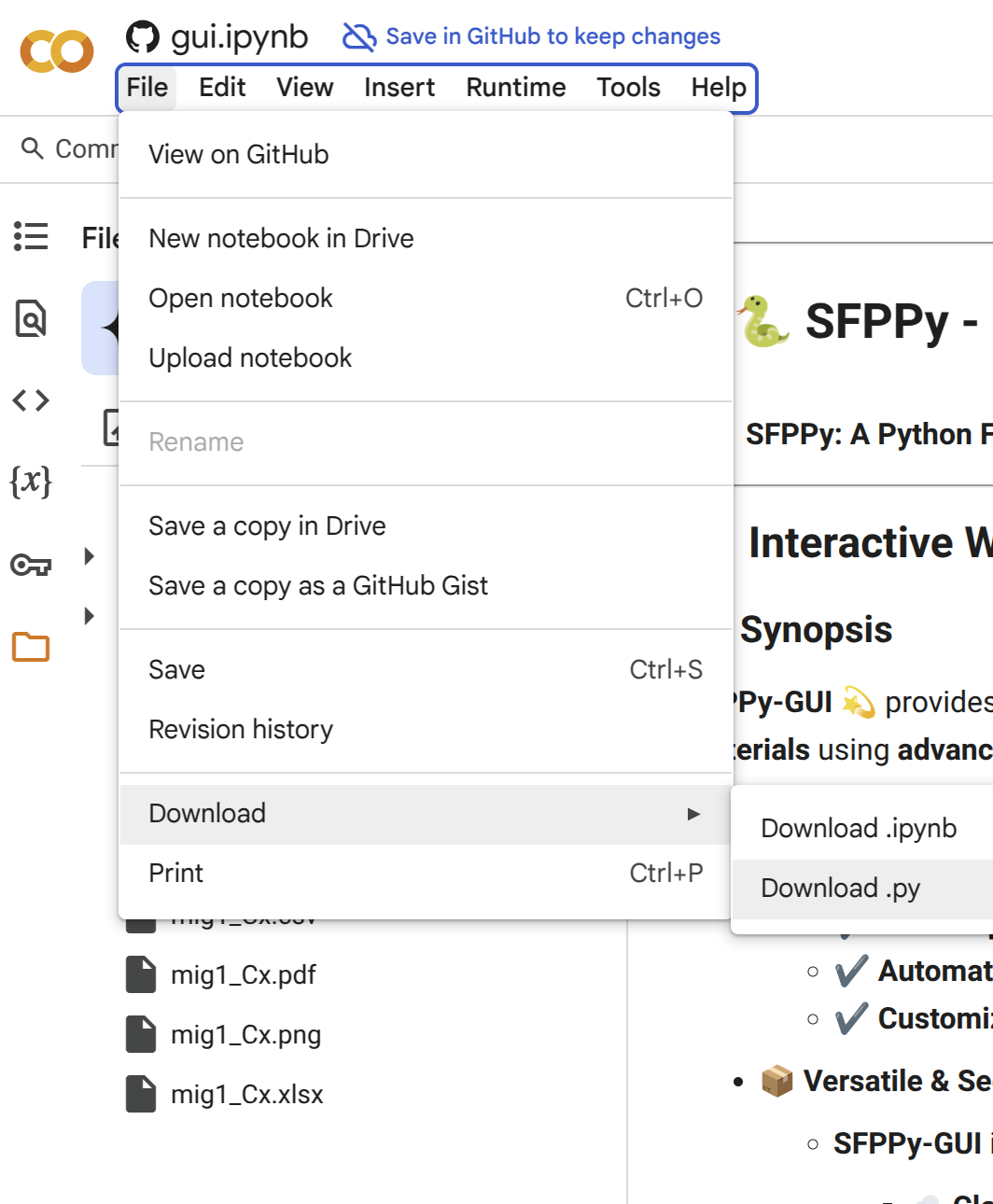Select New notebook in Drive
The height and width of the screenshot is (1204, 993).
click(x=426, y=239)
